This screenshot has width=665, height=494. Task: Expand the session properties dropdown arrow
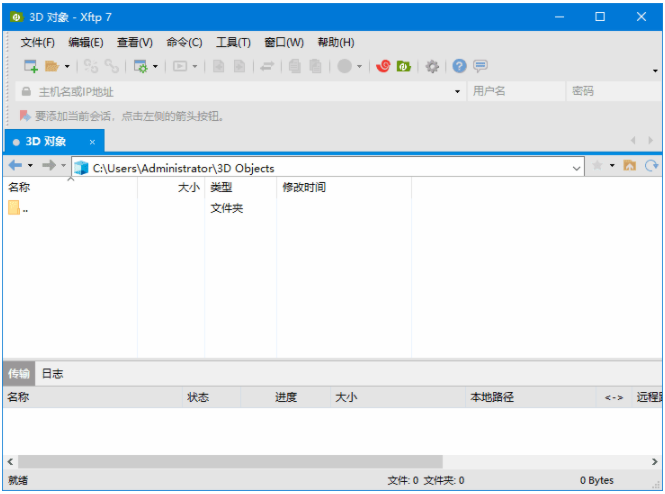click(155, 67)
